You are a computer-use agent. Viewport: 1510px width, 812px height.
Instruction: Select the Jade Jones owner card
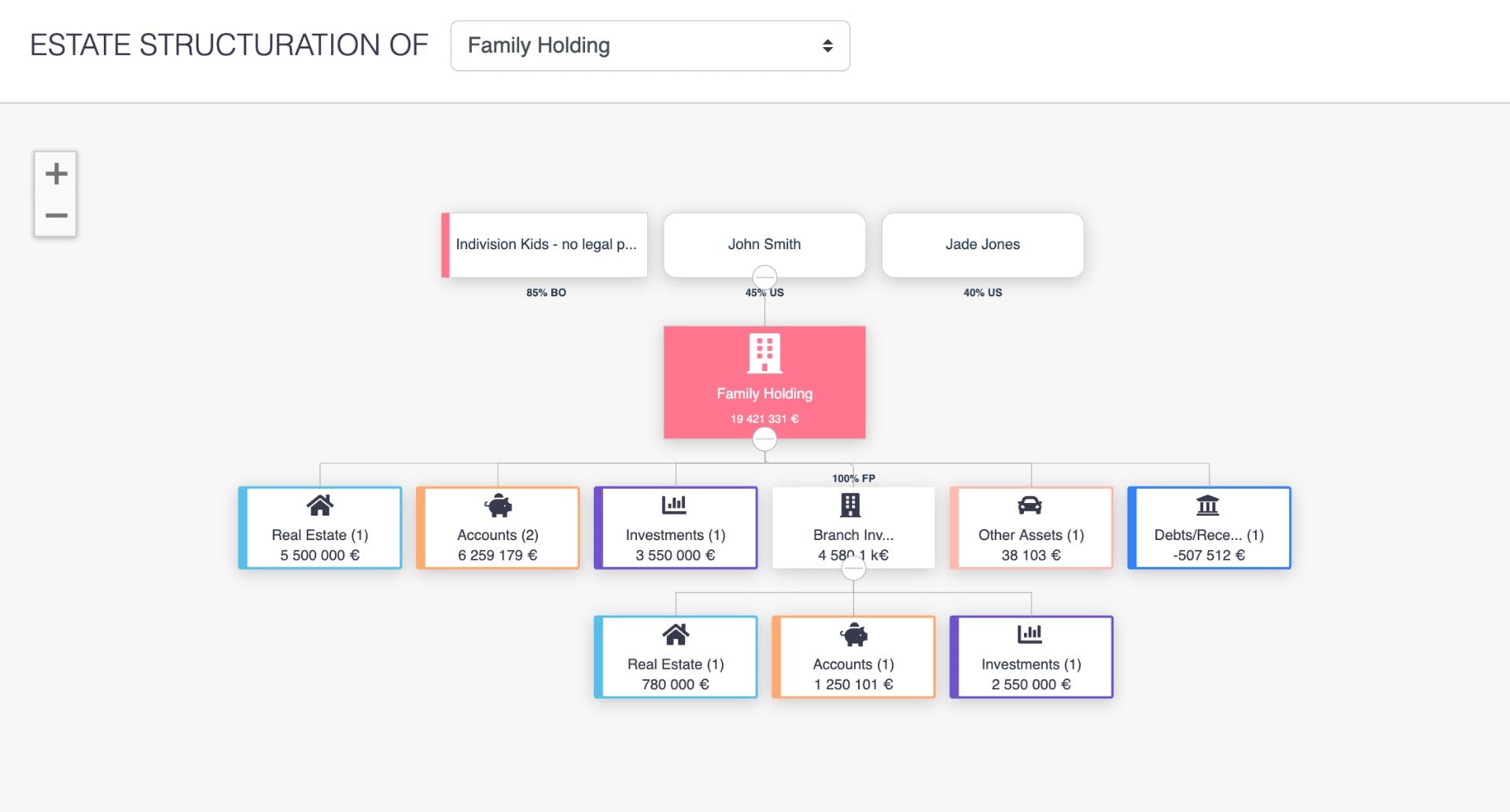pyautogui.click(x=982, y=244)
